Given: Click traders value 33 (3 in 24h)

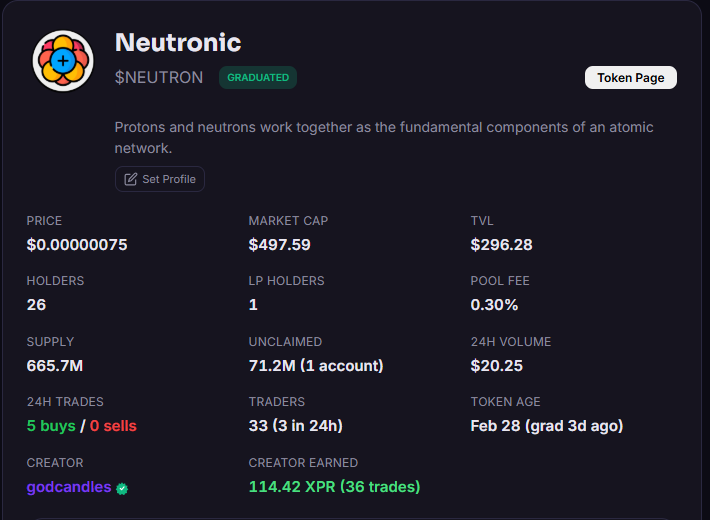Looking at the screenshot, I should click(296, 426).
